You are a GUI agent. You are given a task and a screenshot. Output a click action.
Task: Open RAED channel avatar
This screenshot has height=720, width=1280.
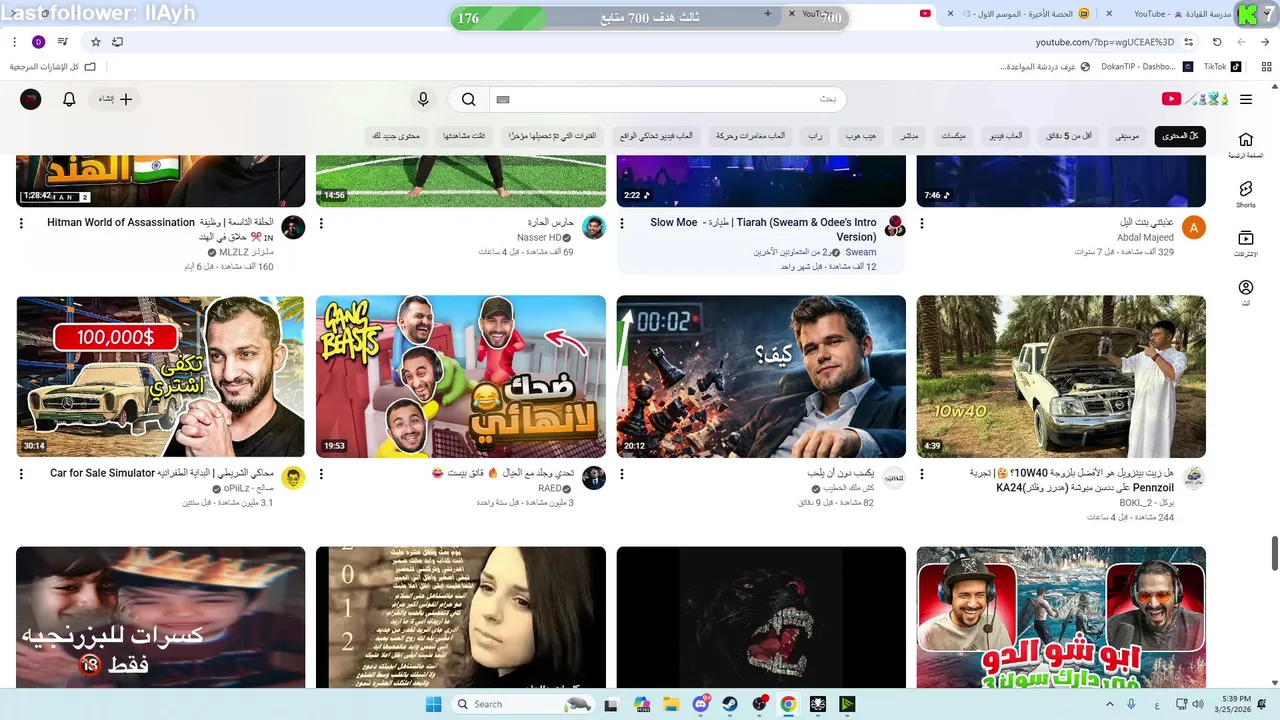[594, 478]
